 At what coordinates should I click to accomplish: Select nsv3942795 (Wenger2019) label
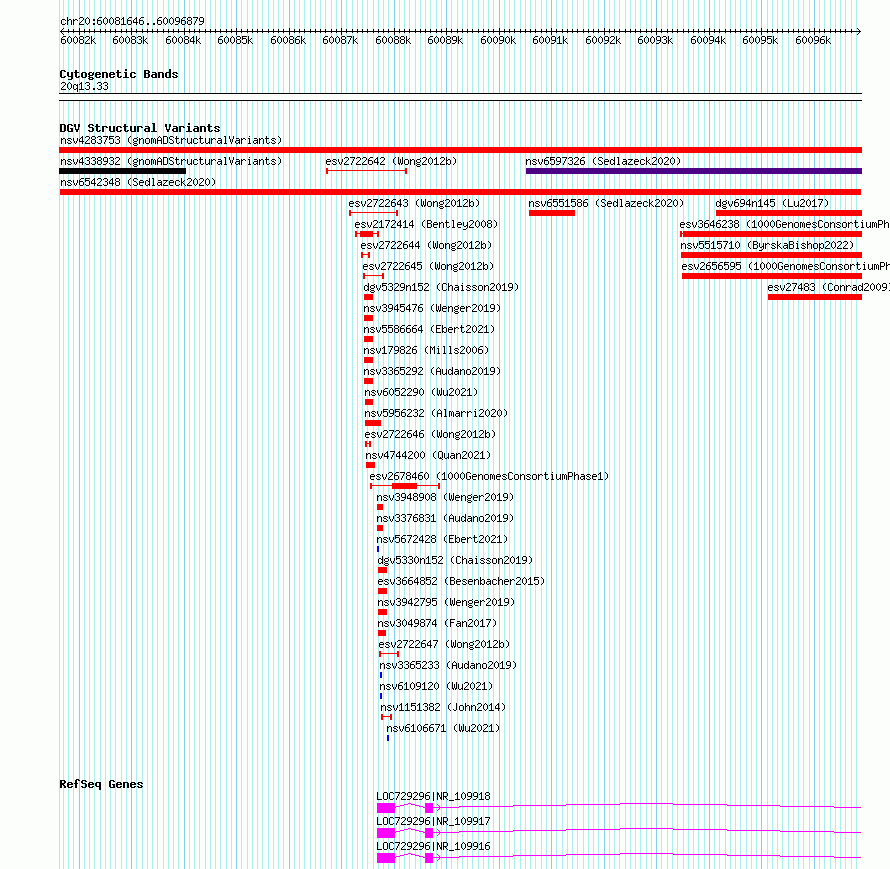(446, 602)
